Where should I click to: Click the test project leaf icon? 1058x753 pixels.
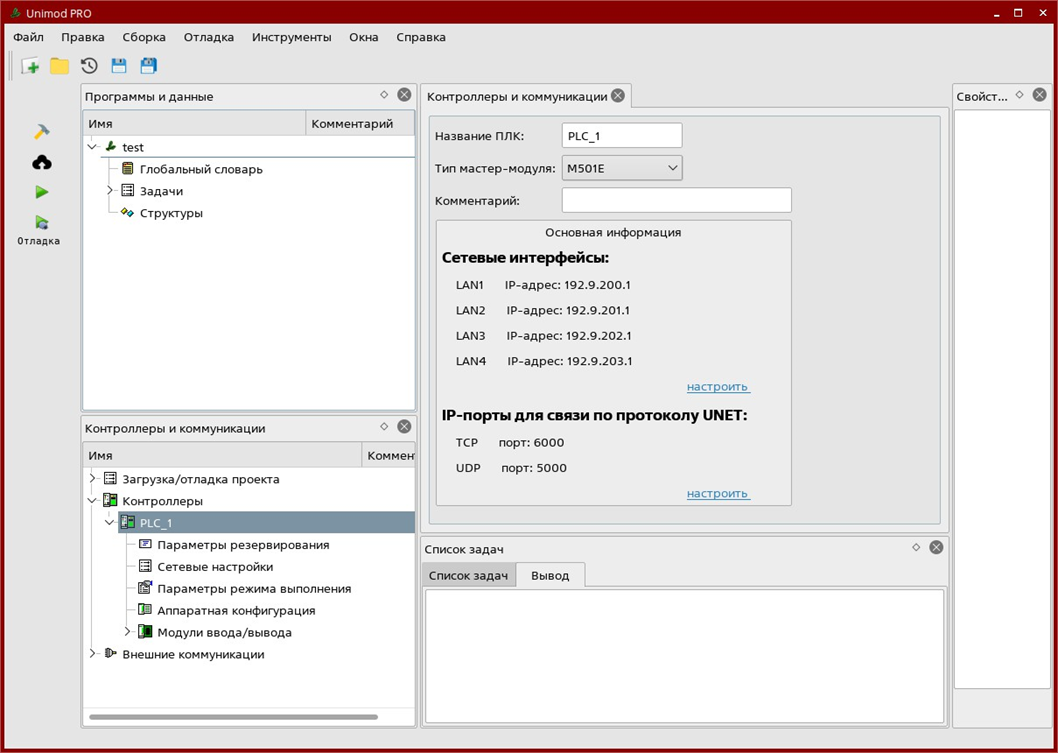pos(111,147)
